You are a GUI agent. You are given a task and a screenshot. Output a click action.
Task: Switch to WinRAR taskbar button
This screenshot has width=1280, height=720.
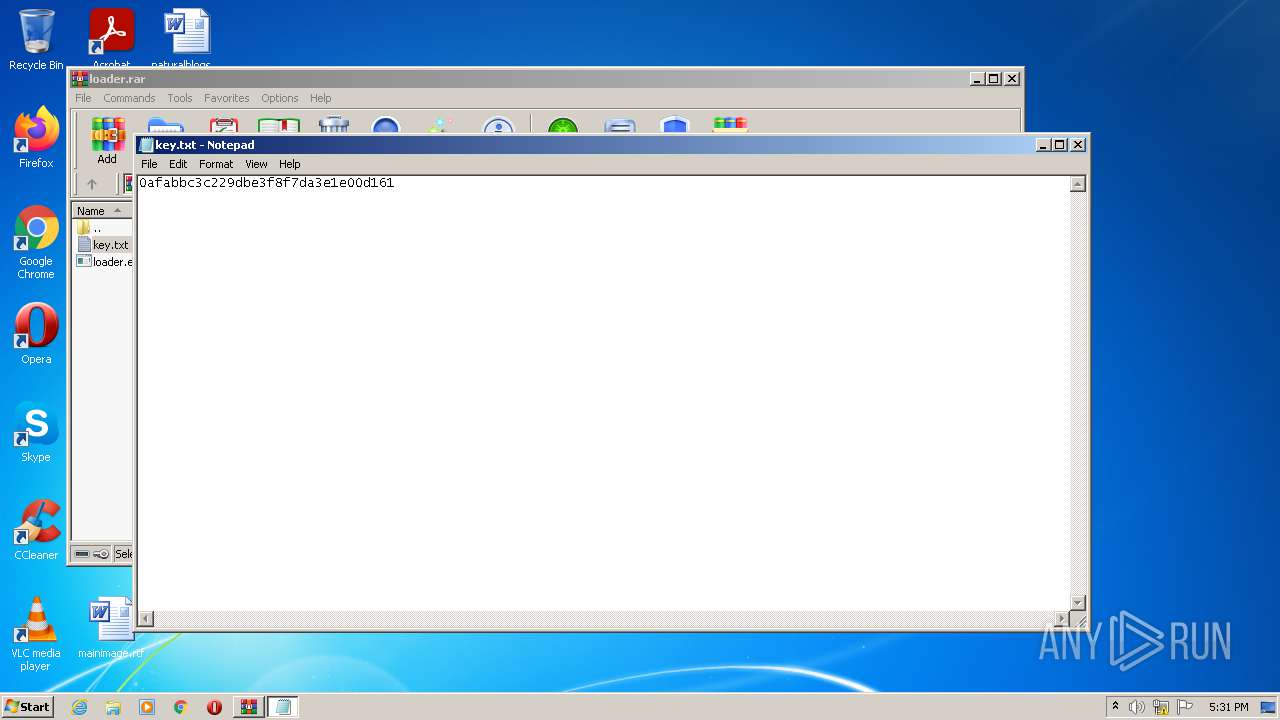248,707
